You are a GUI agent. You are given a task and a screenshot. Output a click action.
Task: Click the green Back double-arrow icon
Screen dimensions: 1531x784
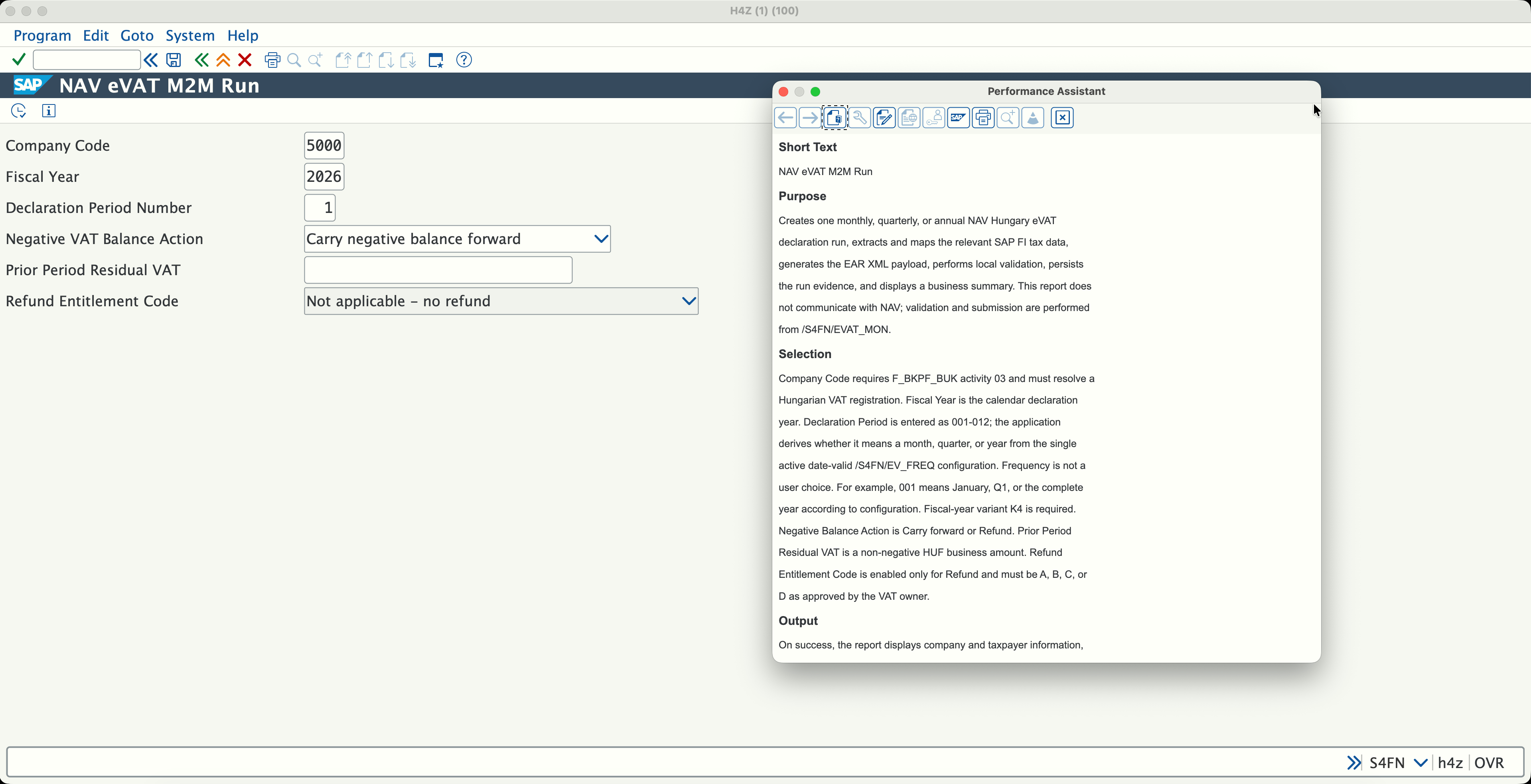click(x=201, y=59)
